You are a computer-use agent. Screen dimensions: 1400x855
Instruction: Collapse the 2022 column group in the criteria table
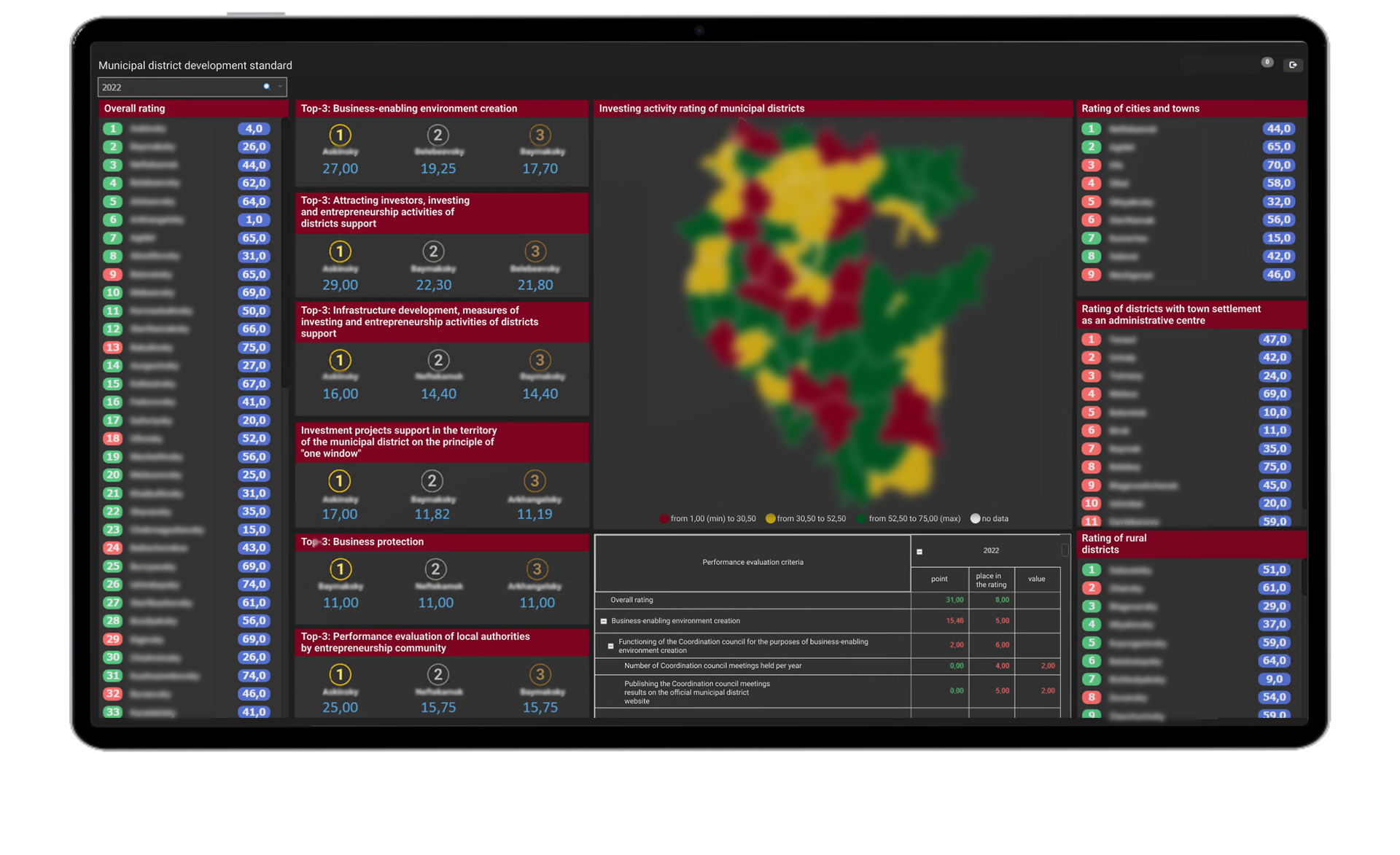point(919,552)
